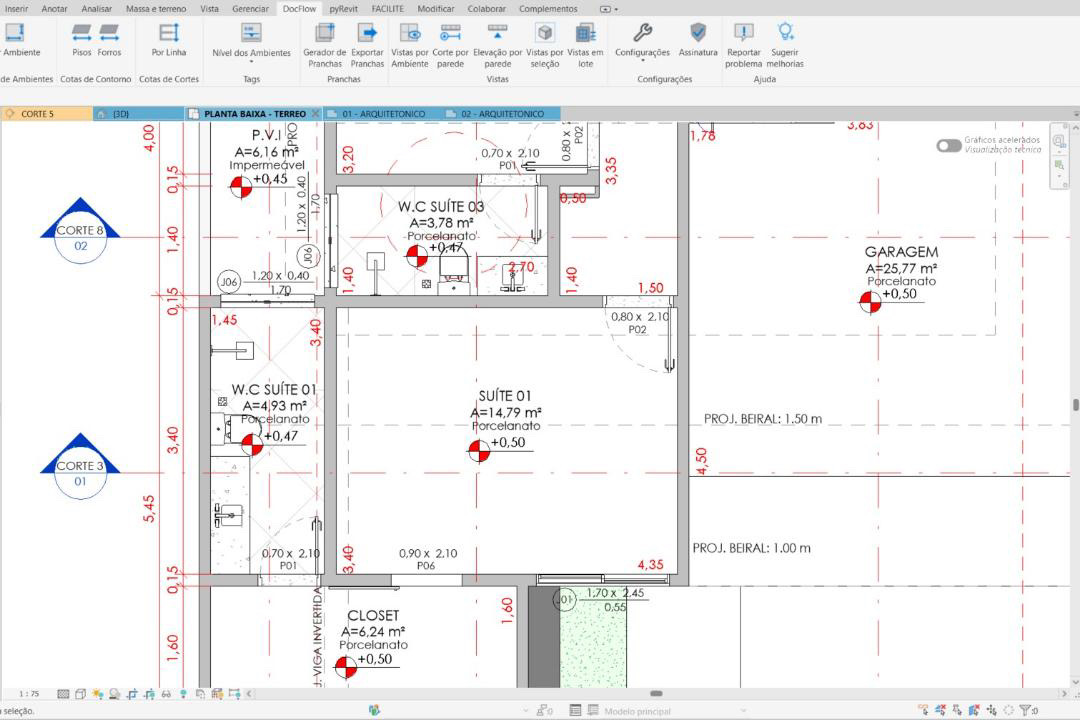The width and height of the screenshot is (1080, 720).
Task: Expand Configurações dropdown arrow
Action: coord(642,61)
